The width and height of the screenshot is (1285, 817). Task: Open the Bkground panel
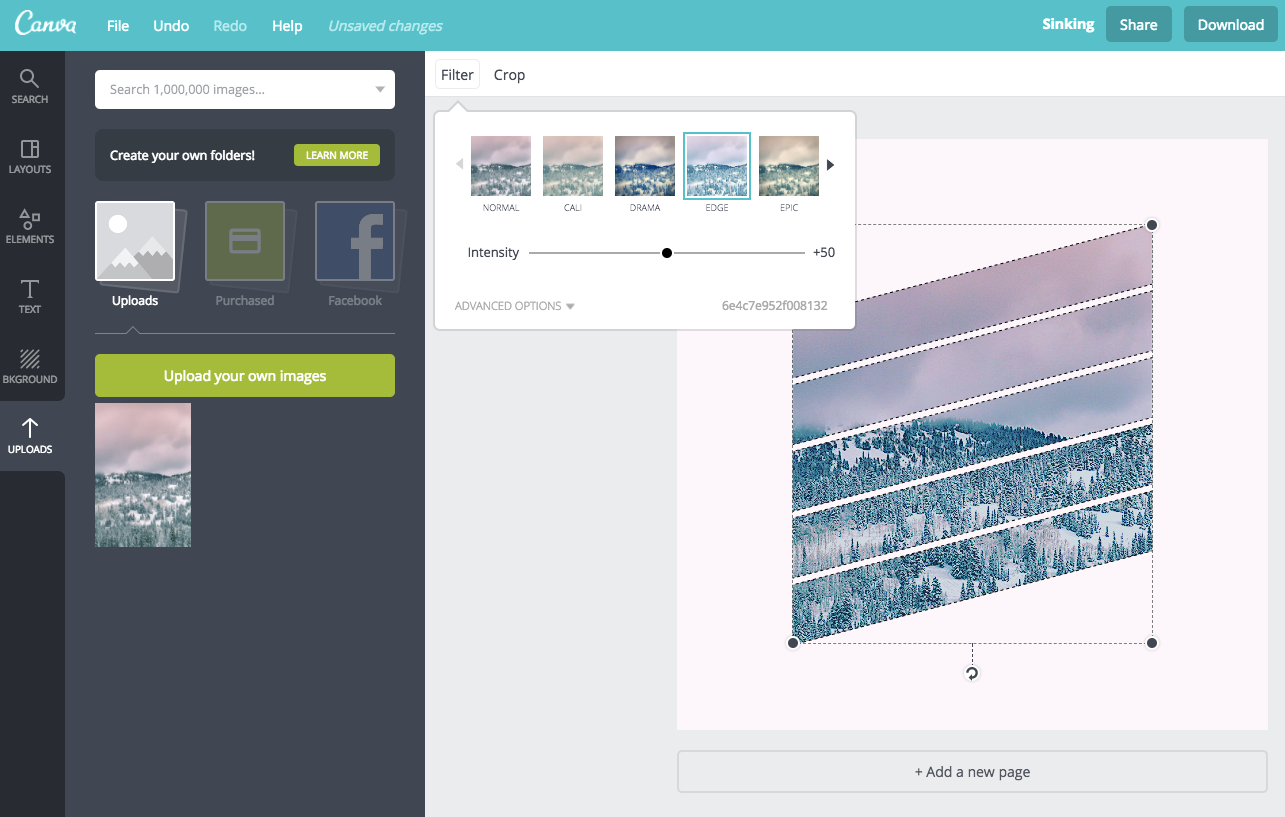(x=30, y=365)
